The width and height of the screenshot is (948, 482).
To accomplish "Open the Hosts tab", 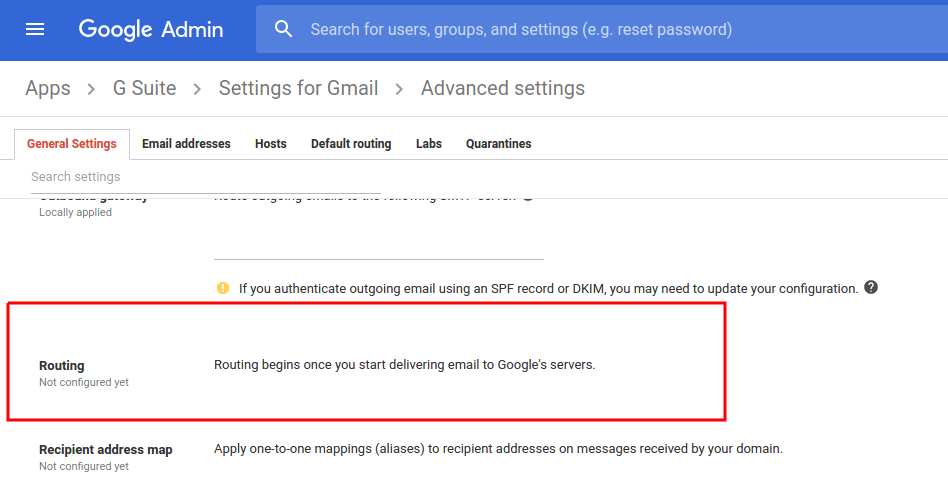I will 270,144.
